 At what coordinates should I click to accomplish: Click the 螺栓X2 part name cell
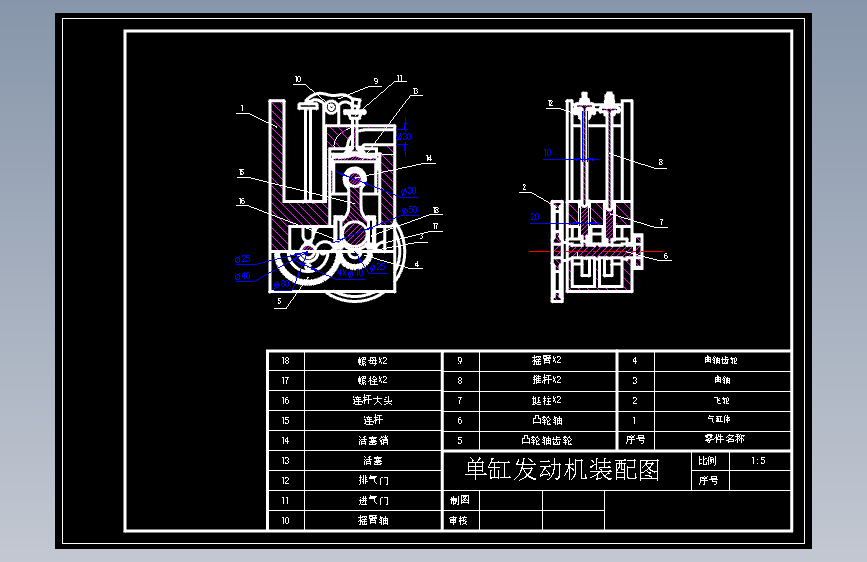coord(373,381)
